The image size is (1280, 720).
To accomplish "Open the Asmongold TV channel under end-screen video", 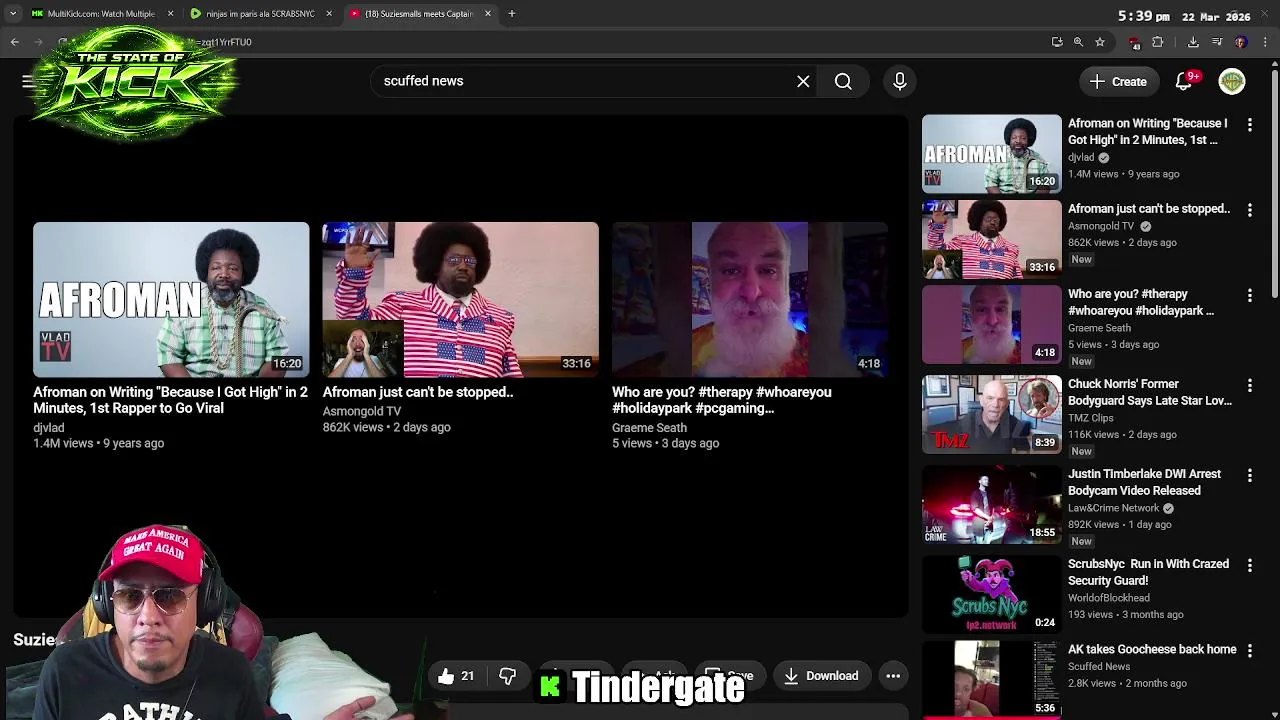I will [x=361, y=411].
